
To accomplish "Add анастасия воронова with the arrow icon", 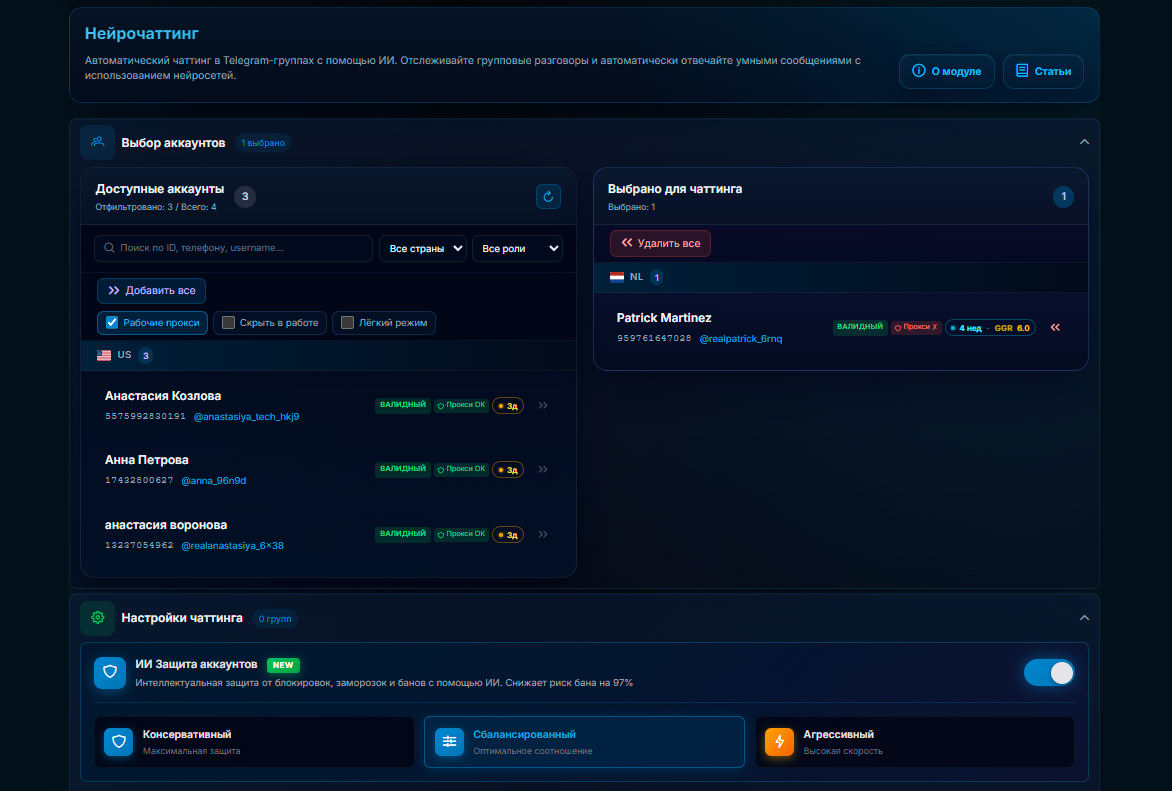I will click(x=543, y=535).
